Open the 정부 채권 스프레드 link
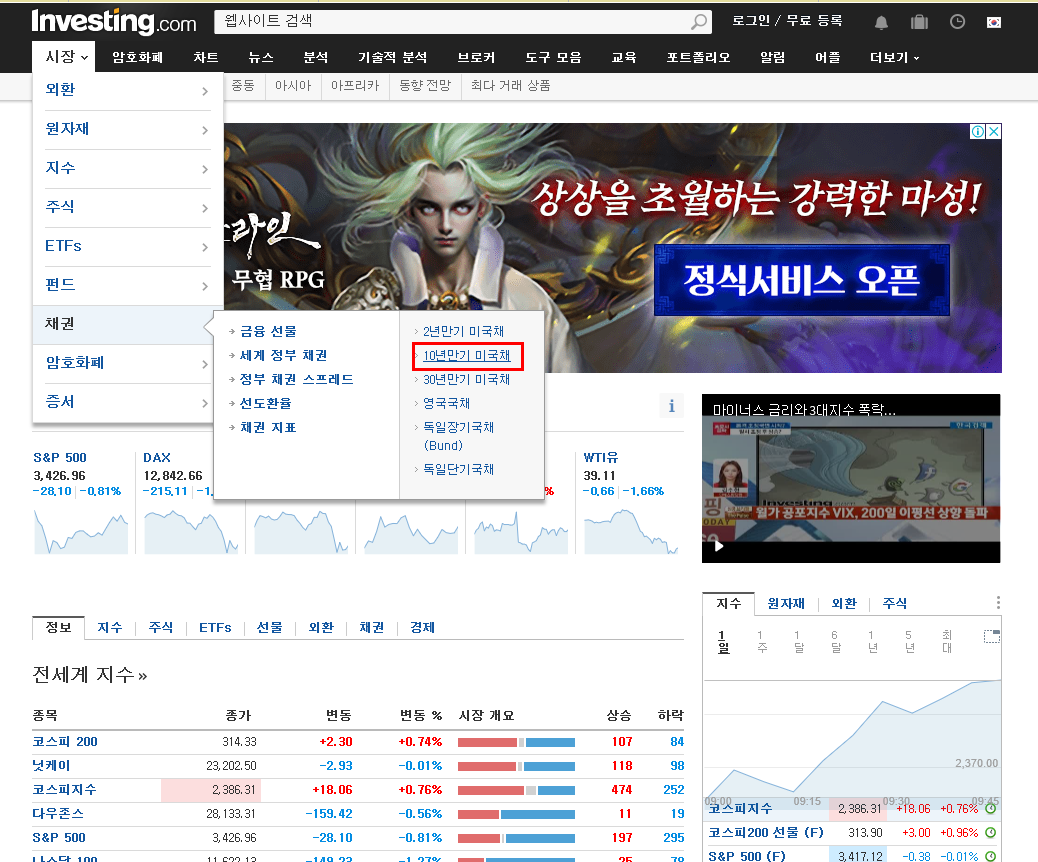This screenshot has height=862, width=1038. [297, 379]
